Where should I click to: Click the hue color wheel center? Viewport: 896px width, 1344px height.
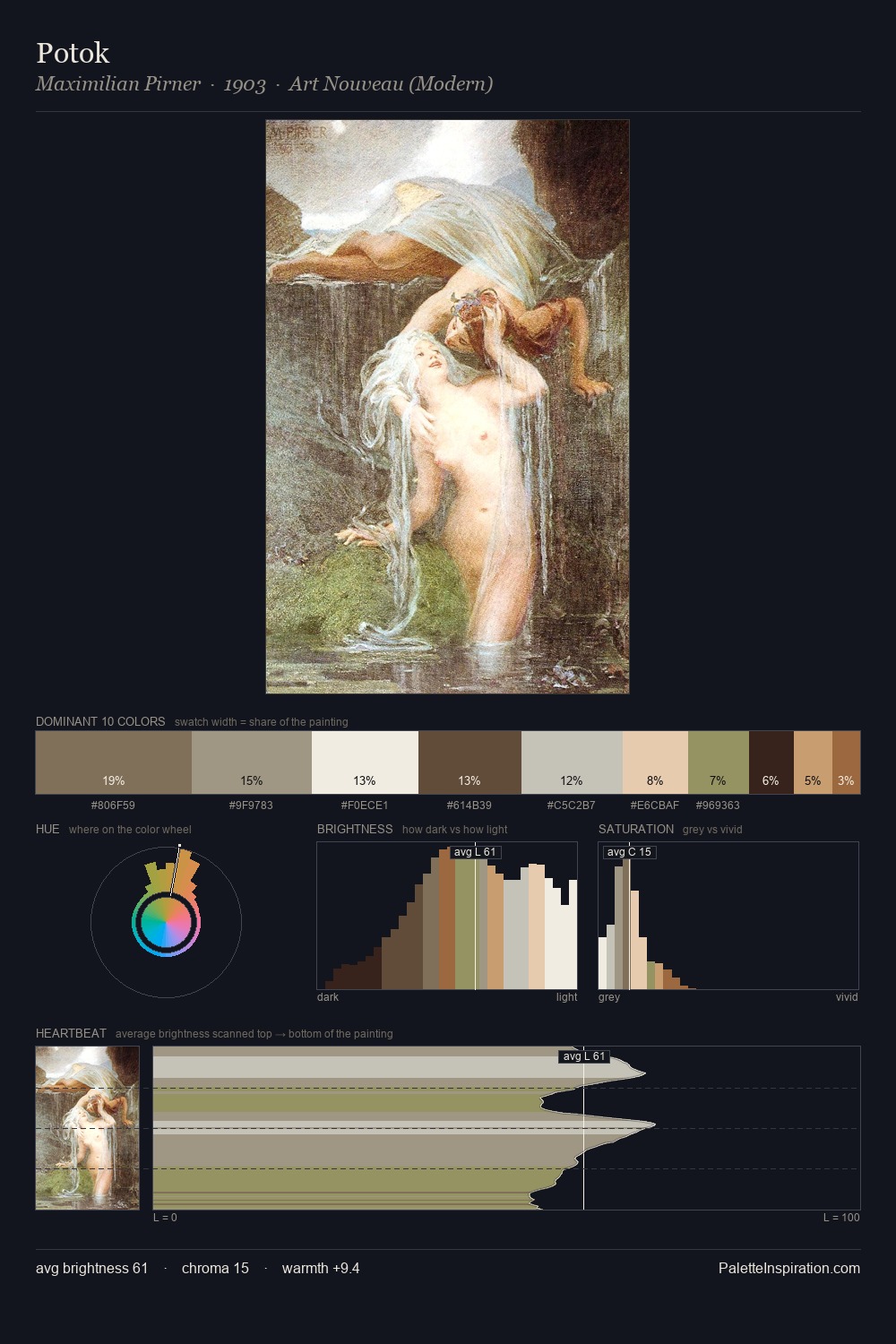click(x=166, y=922)
